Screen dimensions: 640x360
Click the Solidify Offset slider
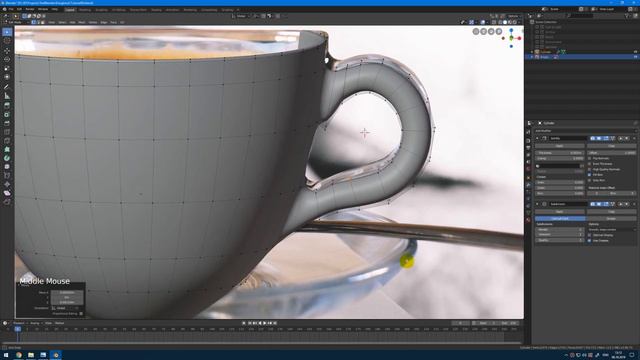[611, 153]
